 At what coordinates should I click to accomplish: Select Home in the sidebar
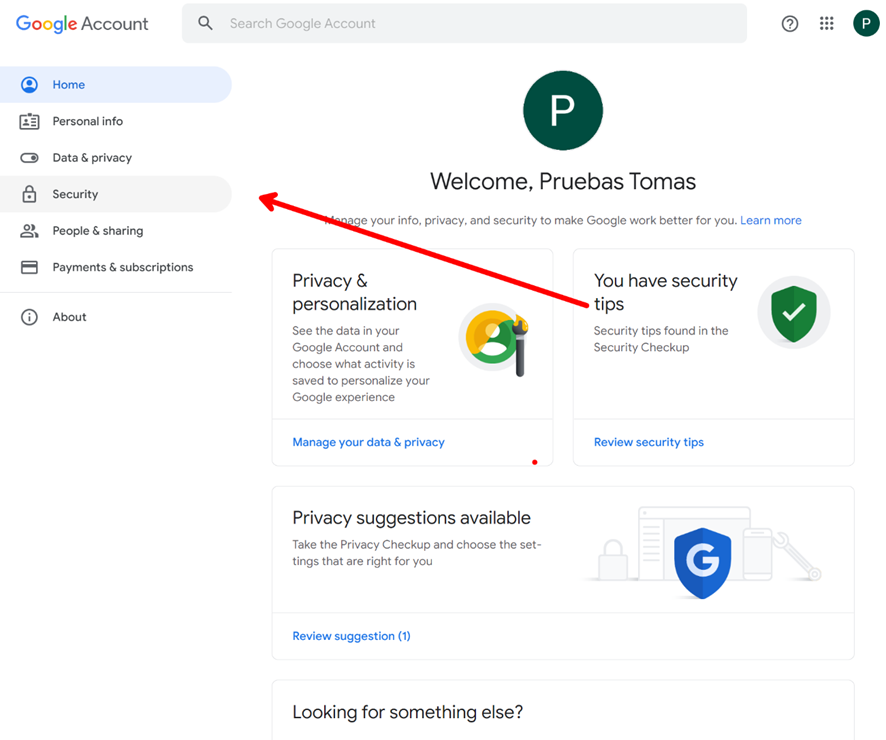point(68,85)
